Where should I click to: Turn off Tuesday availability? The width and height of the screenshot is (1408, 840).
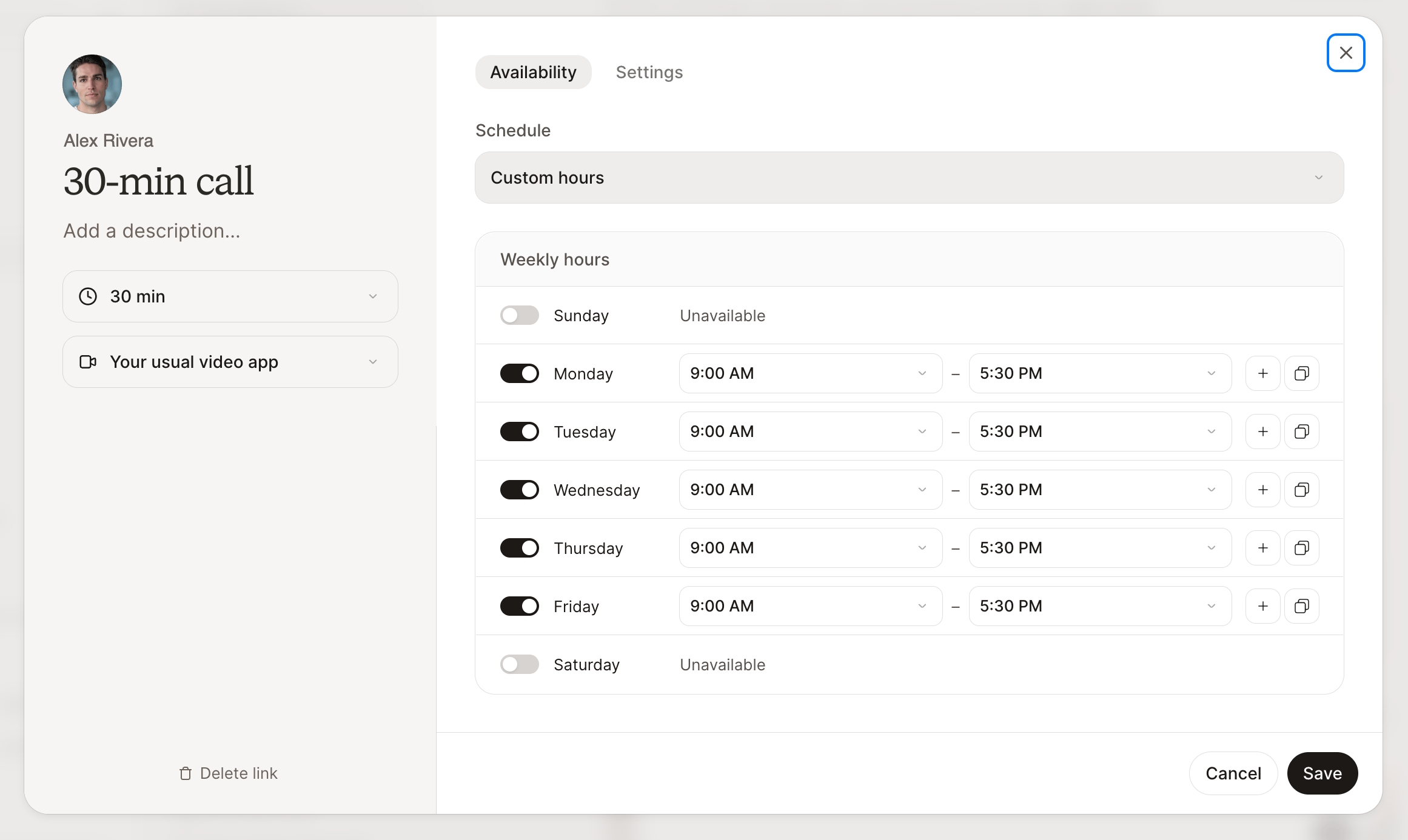pyautogui.click(x=519, y=432)
